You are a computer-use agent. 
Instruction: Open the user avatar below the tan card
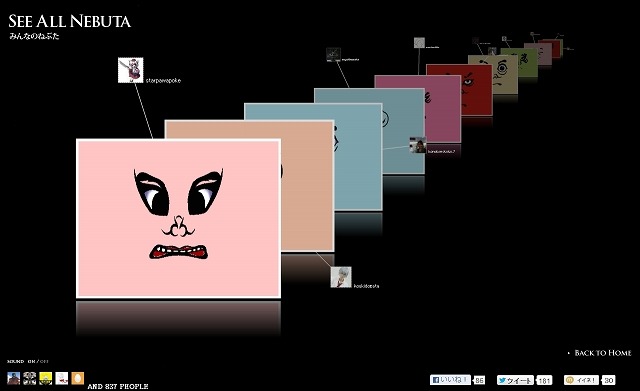pos(341,277)
